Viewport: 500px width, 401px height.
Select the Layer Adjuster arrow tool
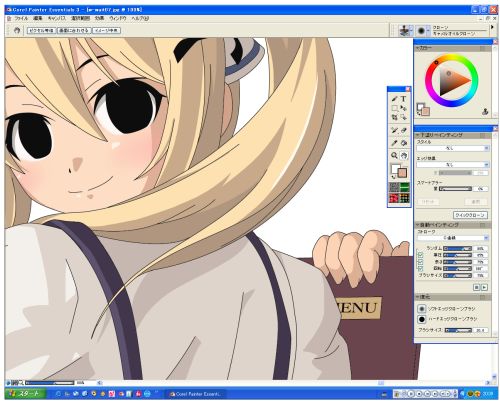click(404, 108)
